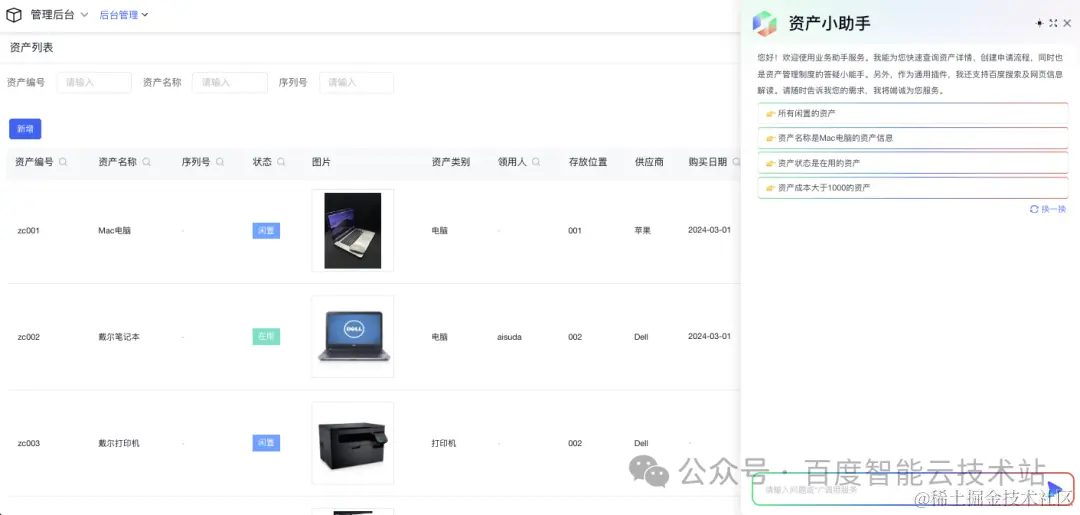Search icon in 购买日期 column header

[736, 162]
